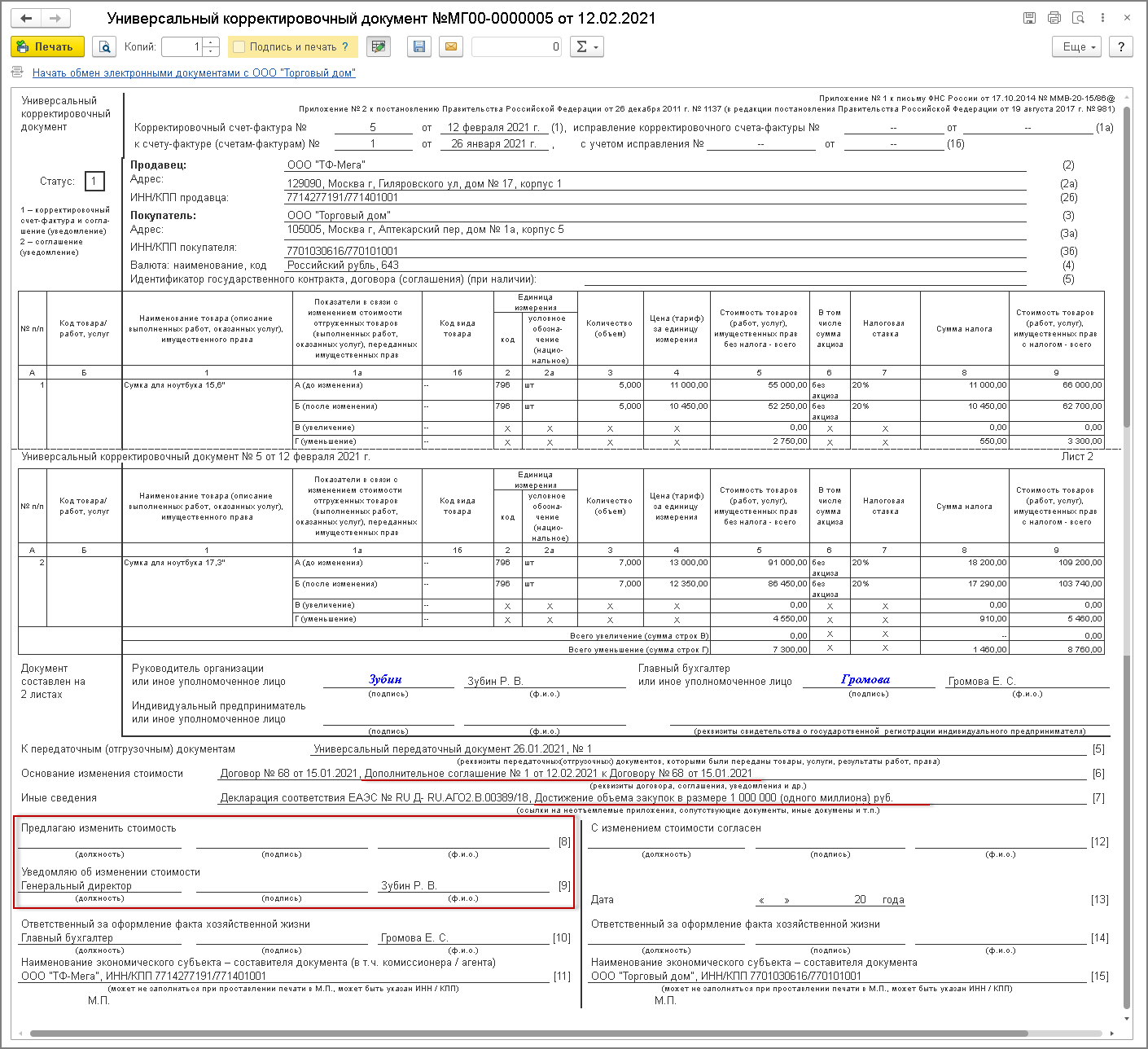Select seller name ООО "ТФ-Мега"

coord(326,165)
